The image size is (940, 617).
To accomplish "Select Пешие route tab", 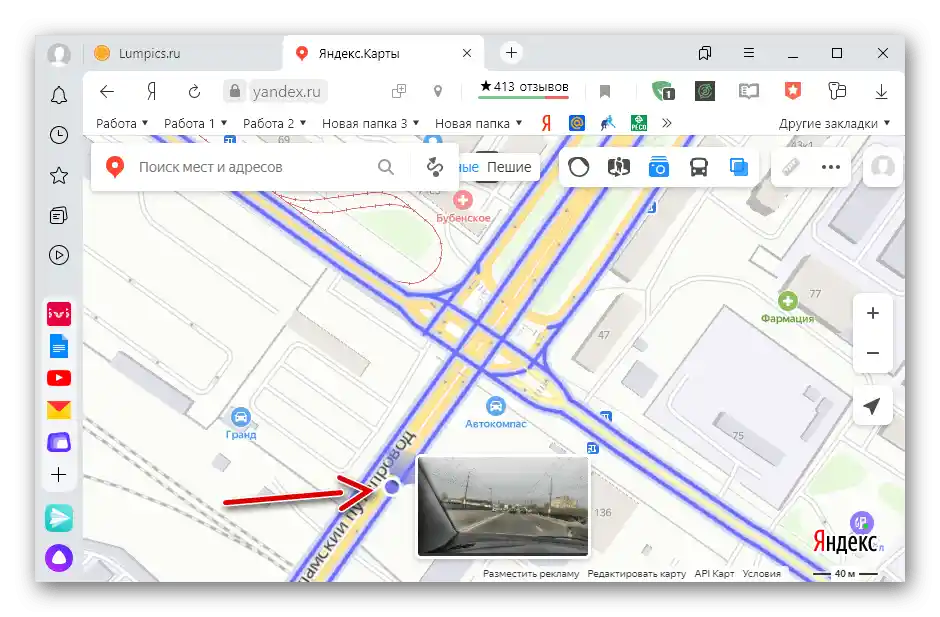I will point(509,167).
